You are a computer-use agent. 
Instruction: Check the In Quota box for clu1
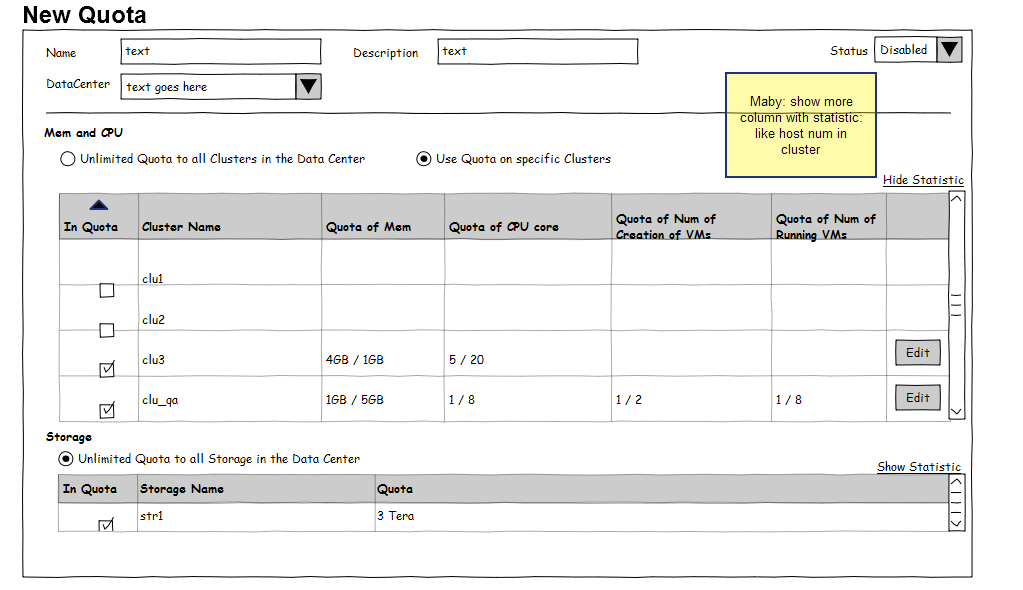107,291
